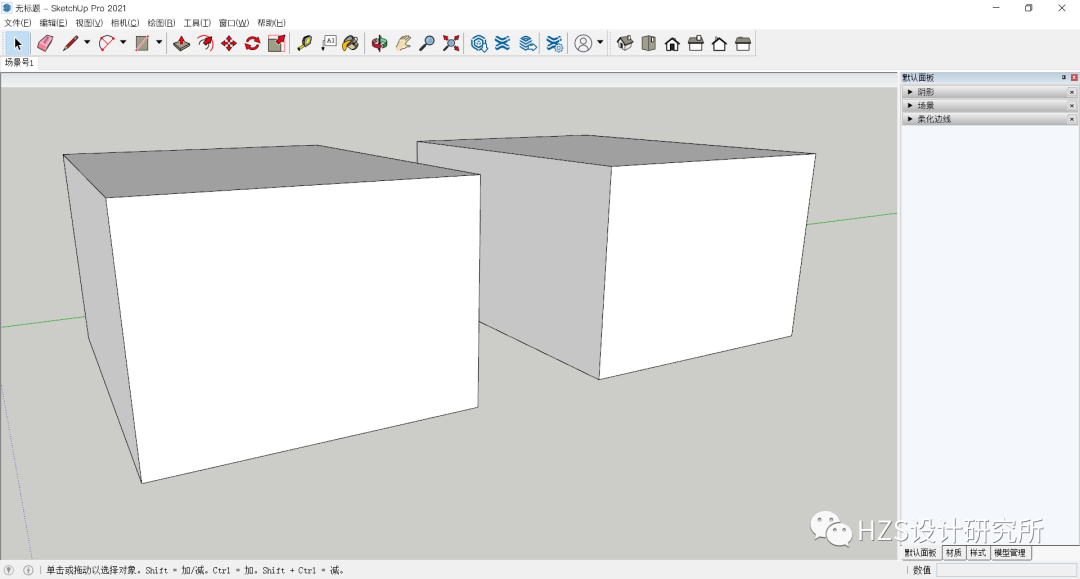Use the Orbit tool

pos(380,43)
